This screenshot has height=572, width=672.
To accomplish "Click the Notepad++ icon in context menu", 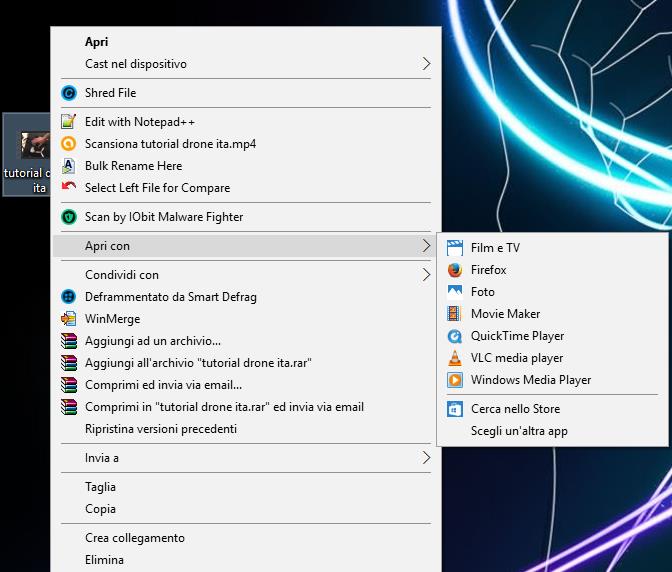I will 68,122.
